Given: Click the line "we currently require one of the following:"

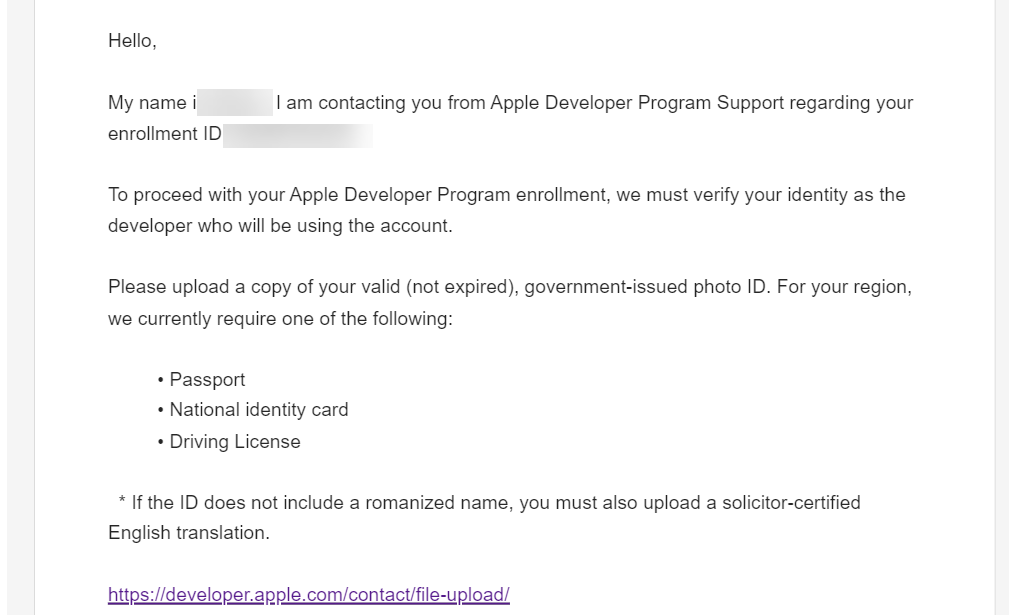Looking at the screenshot, I should (281, 318).
